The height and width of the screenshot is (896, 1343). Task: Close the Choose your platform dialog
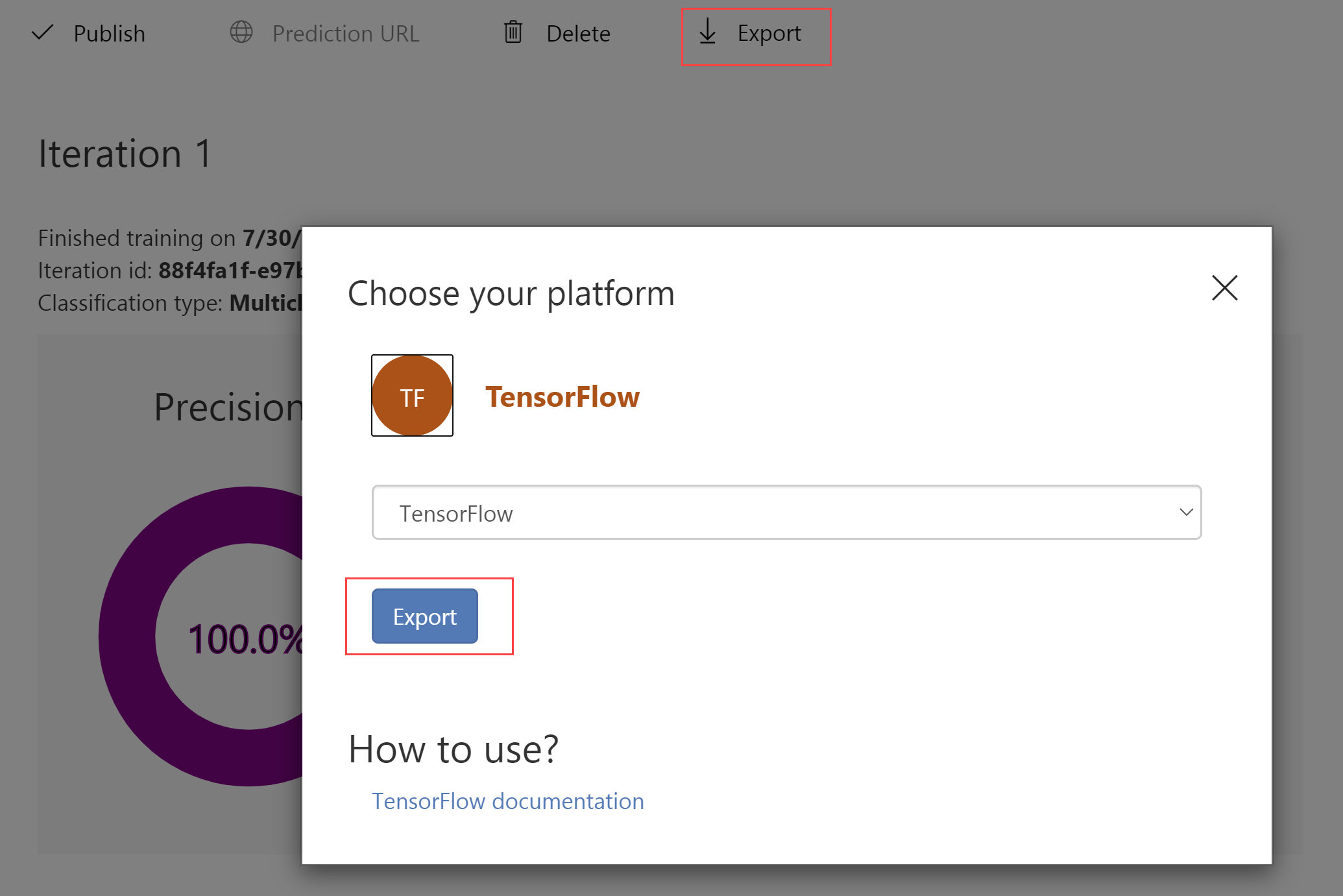[x=1225, y=288]
